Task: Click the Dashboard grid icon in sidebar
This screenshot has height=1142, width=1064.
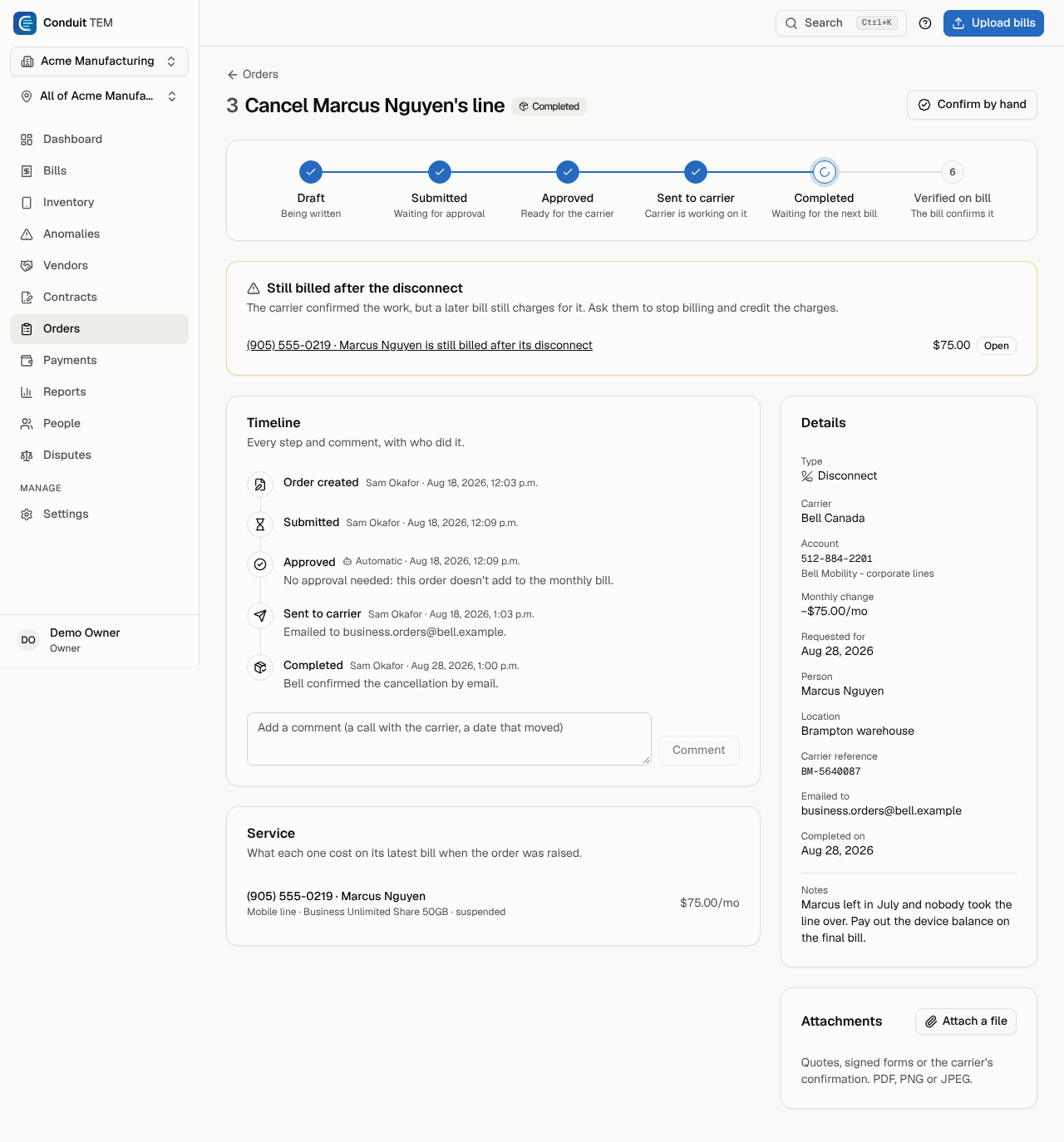Action: click(x=27, y=140)
